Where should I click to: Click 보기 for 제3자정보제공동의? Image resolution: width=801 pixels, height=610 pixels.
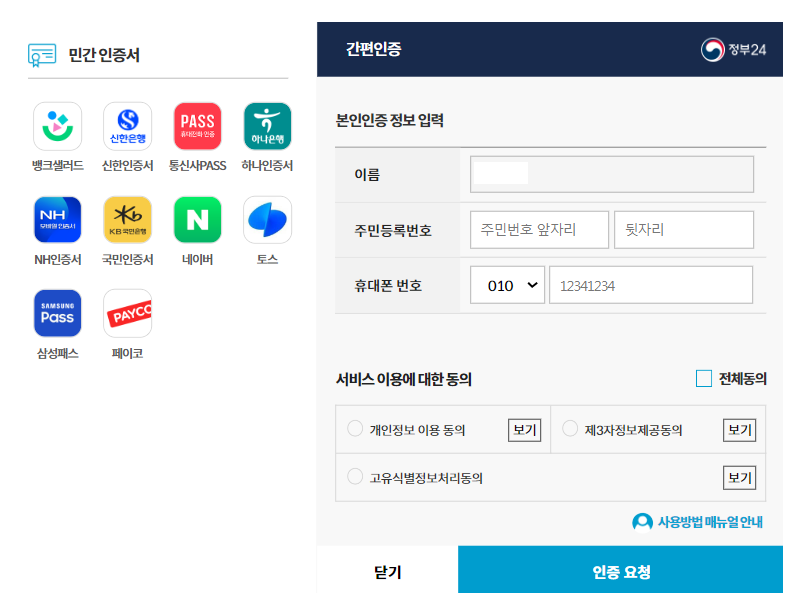pyautogui.click(x=740, y=430)
